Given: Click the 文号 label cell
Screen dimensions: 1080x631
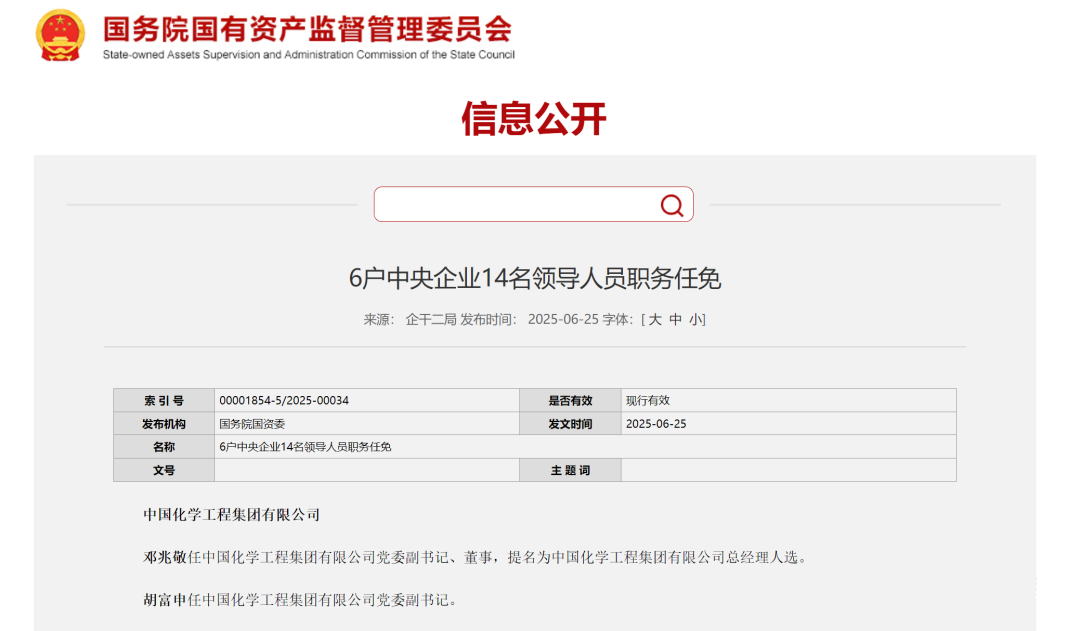Looking at the screenshot, I should 164,470.
